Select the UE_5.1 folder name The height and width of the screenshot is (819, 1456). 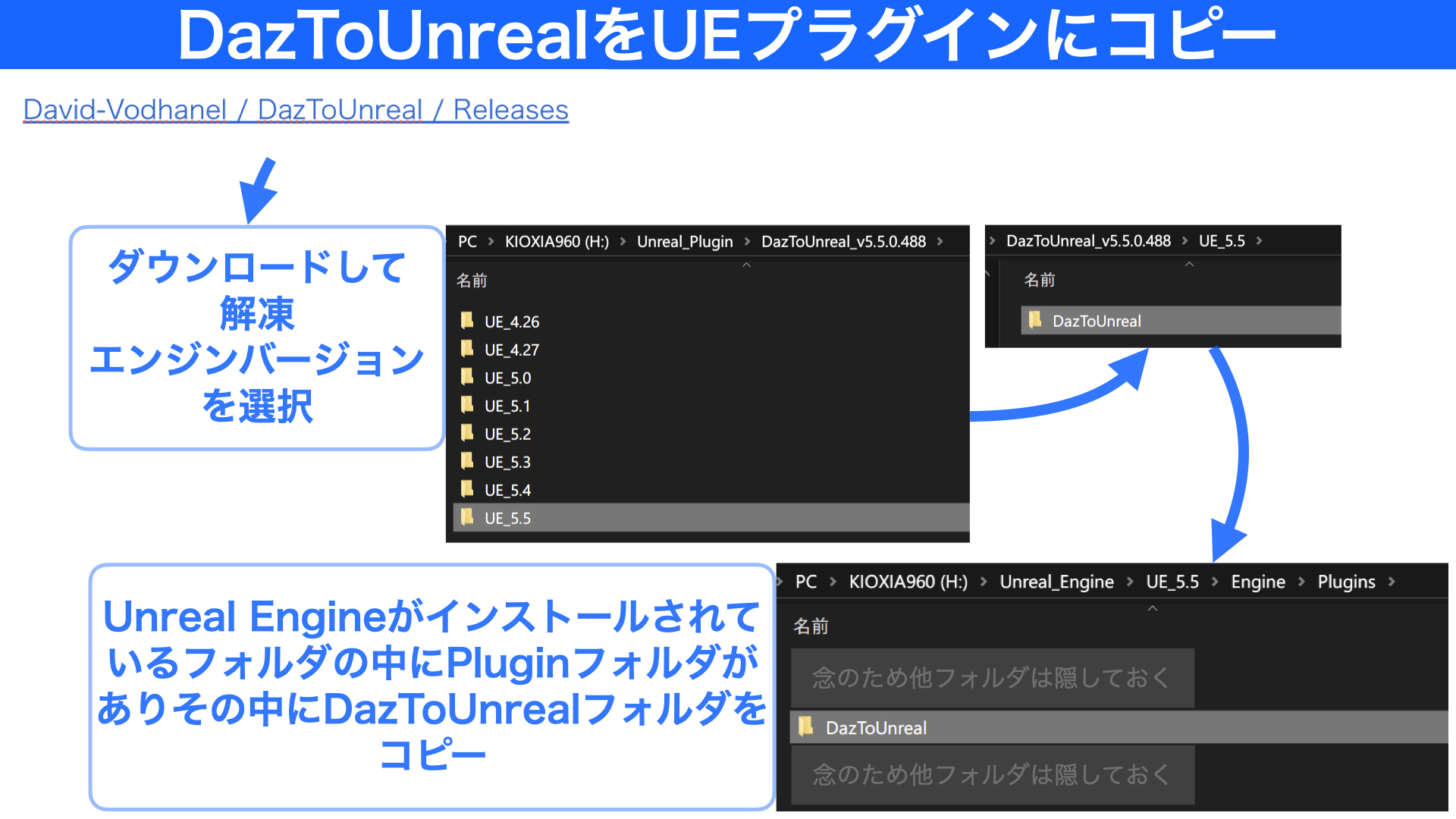pyautogui.click(x=507, y=406)
